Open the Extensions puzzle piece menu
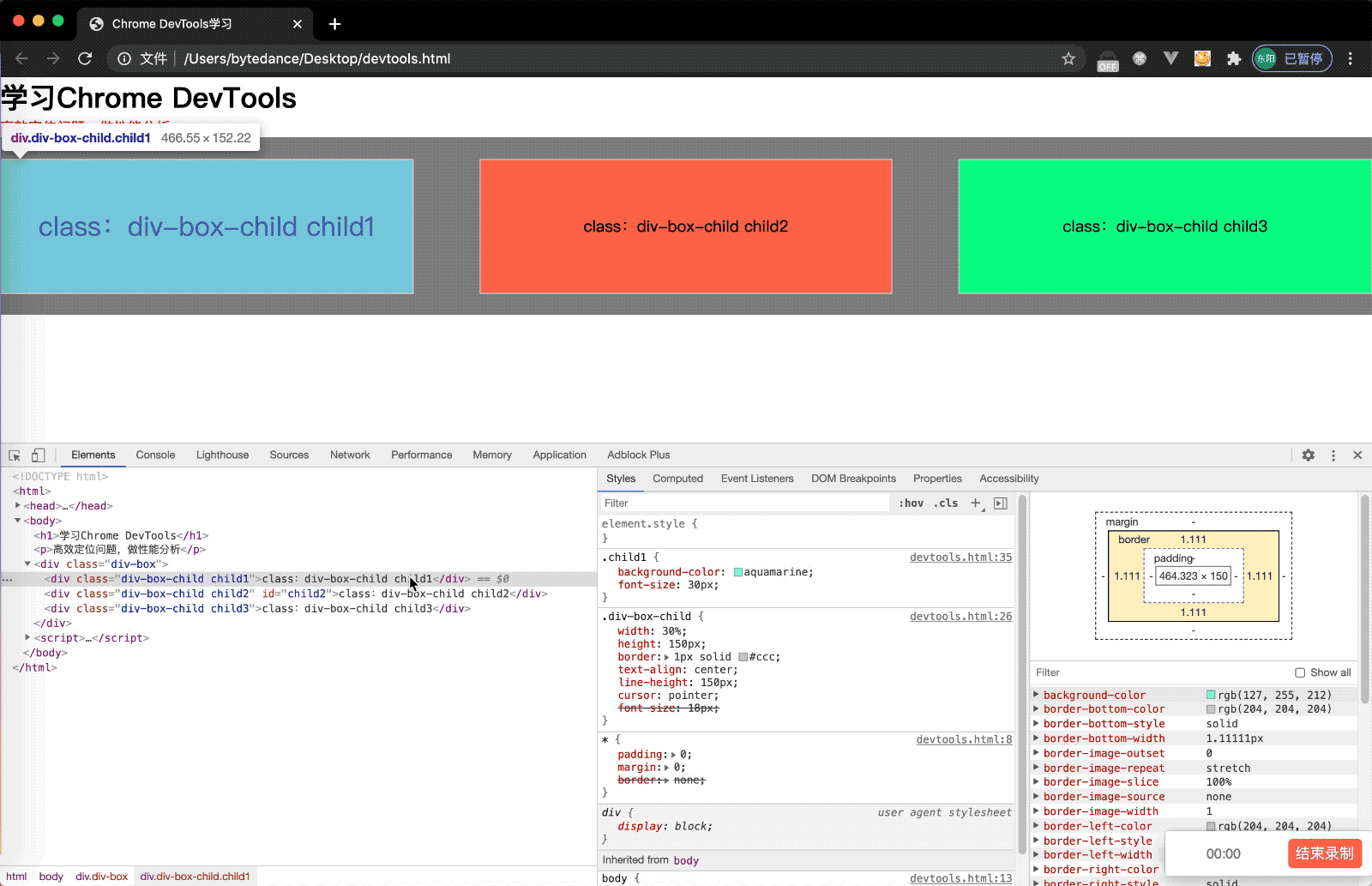 point(1234,58)
